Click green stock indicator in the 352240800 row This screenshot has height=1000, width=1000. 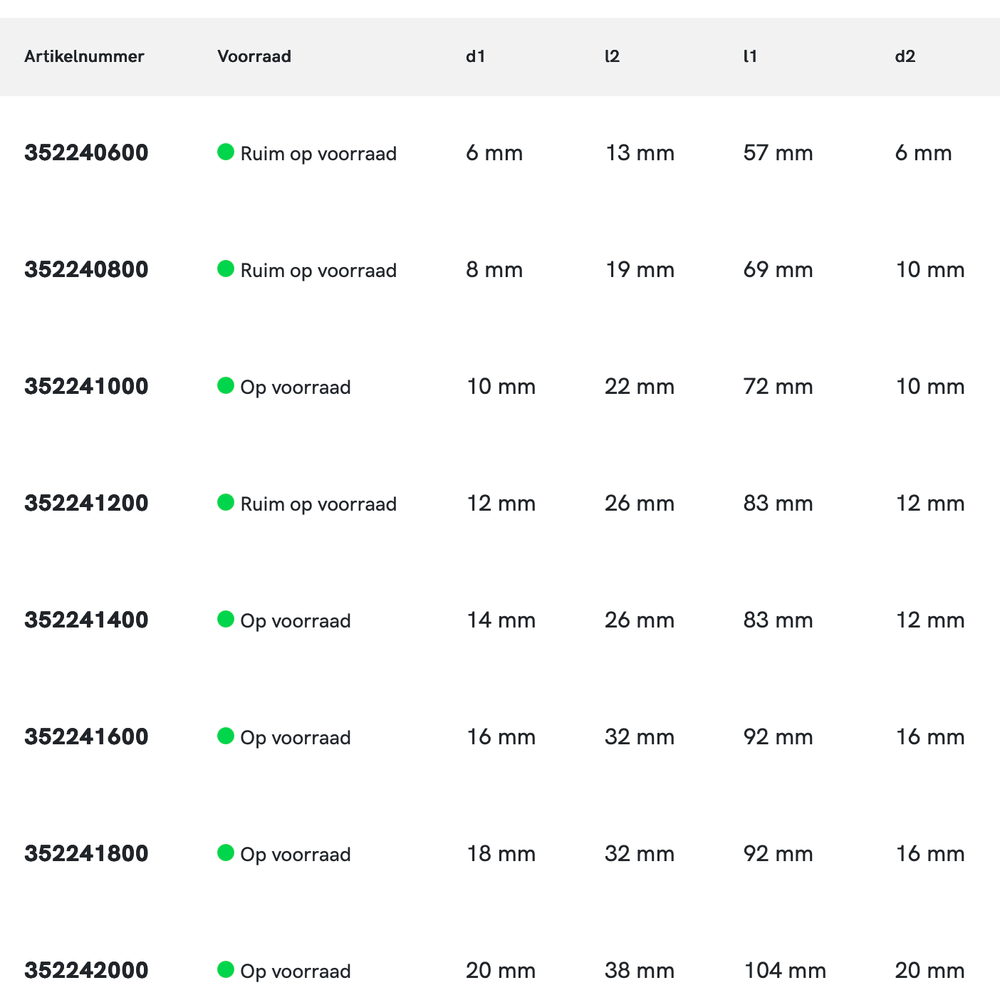click(226, 269)
